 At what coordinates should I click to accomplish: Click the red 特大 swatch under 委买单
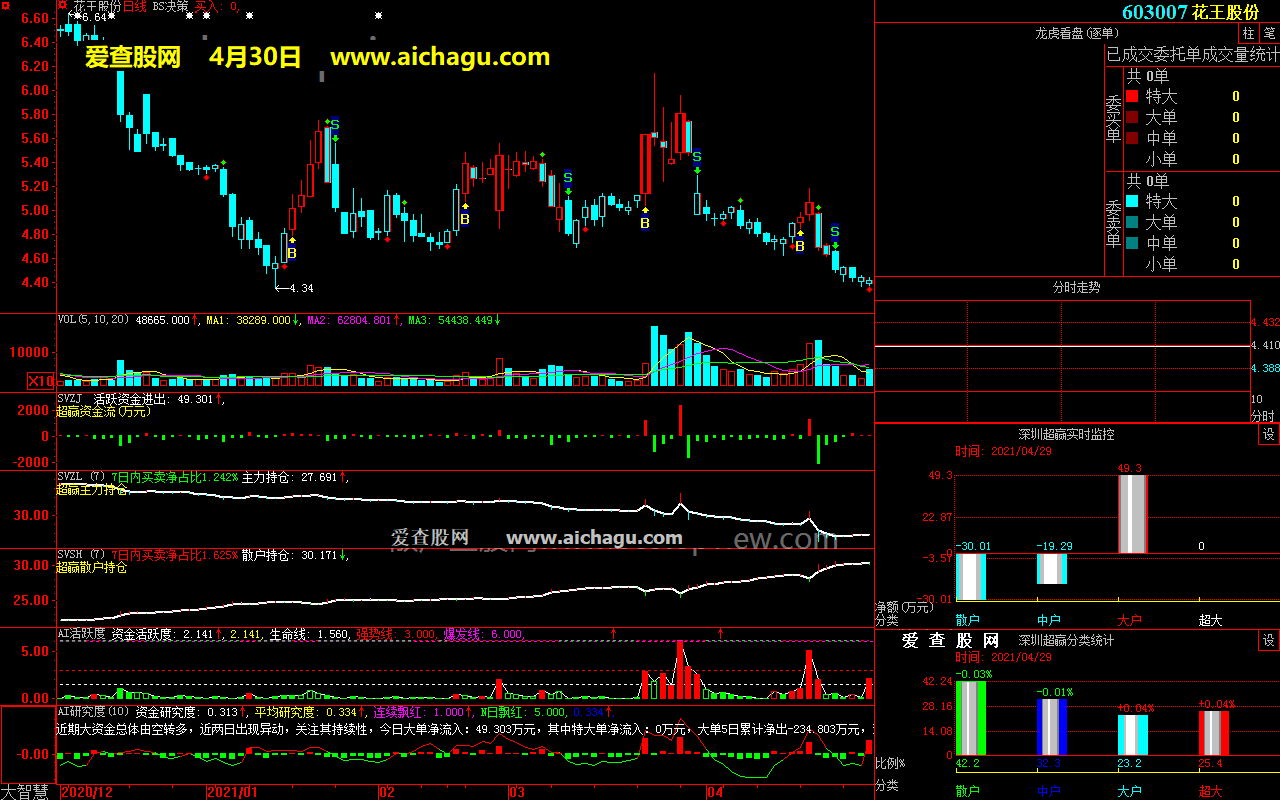(1132, 97)
